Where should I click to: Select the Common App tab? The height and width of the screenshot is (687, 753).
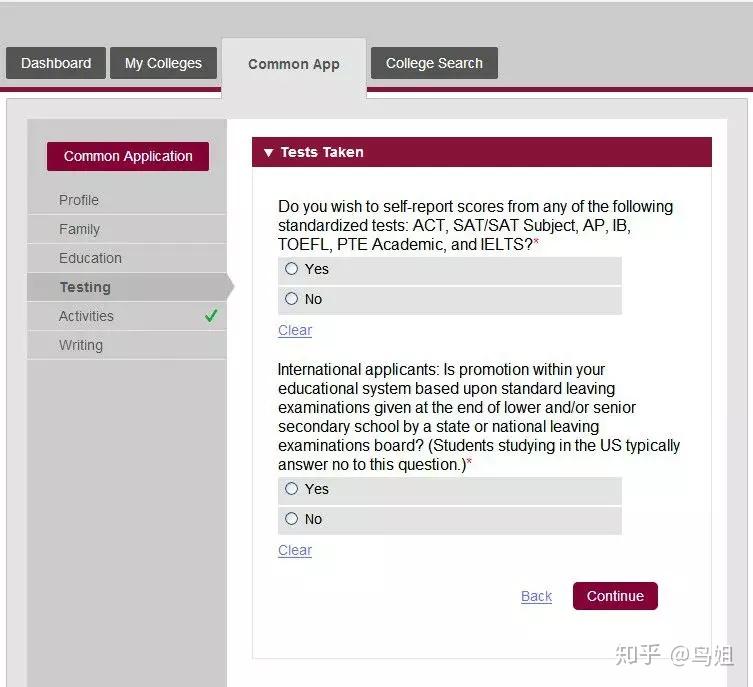pos(294,64)
